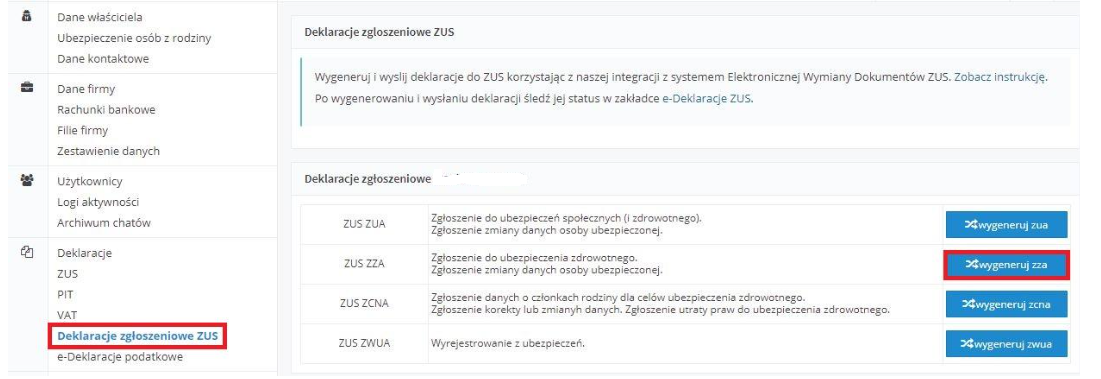Generate the ZUS ZCNA declaration
Viewport: 1101px width, 379px height.
[1006, 304]
